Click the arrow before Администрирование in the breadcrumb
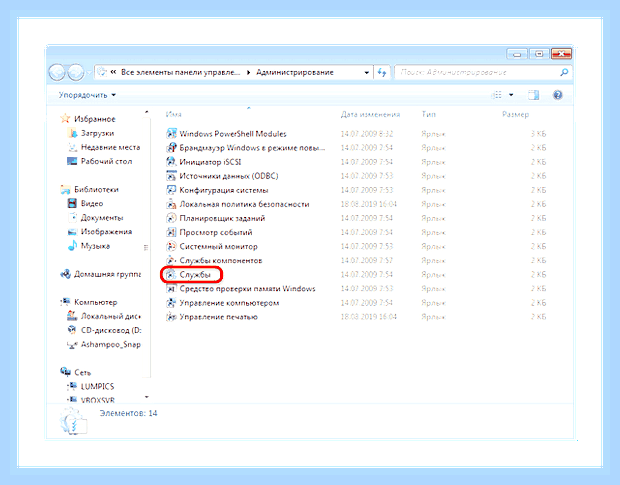The height and width of the screenshot is (485, 620). click(248, 72)
